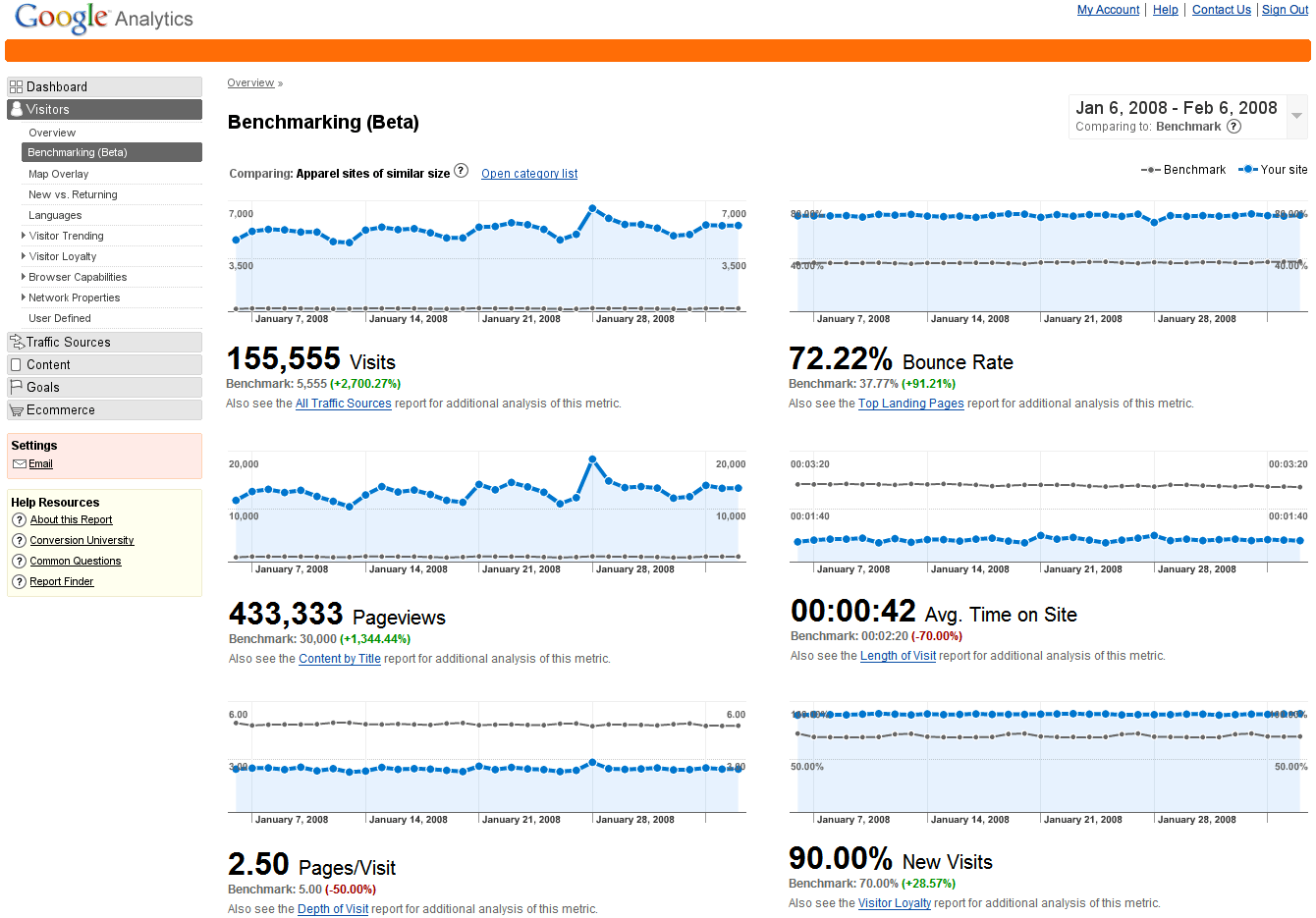Click the Email envelope icon in Settings
The image size is (1316, 918).
coord(20,464)
